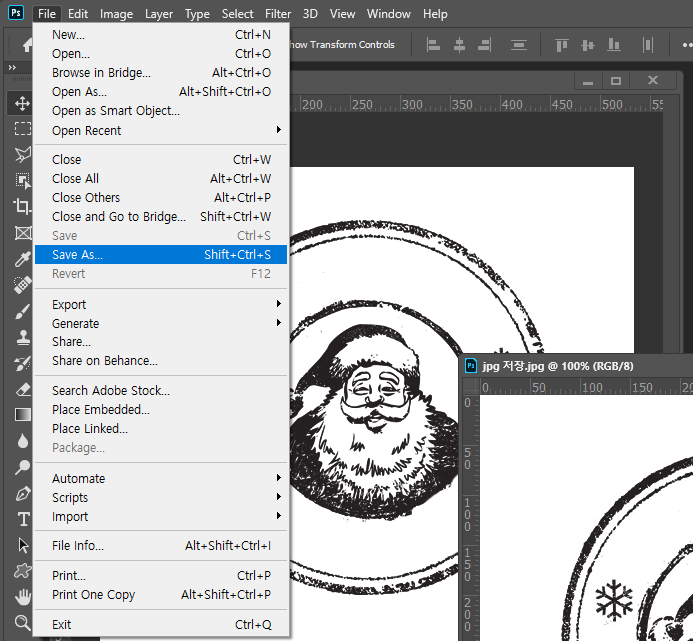Select the Hand tool
The width and height of the screenshot is (693, 641).
click(x=22, y=597)
